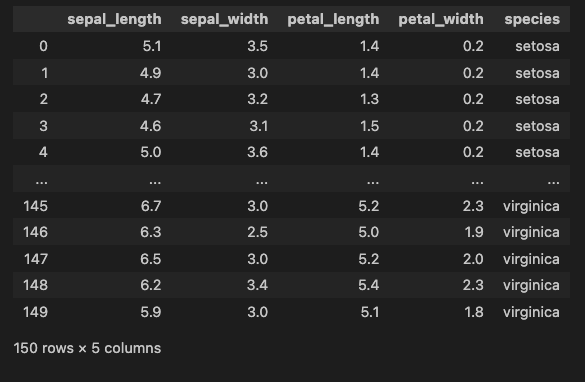Click the sepal_width column header

point(224,19)
